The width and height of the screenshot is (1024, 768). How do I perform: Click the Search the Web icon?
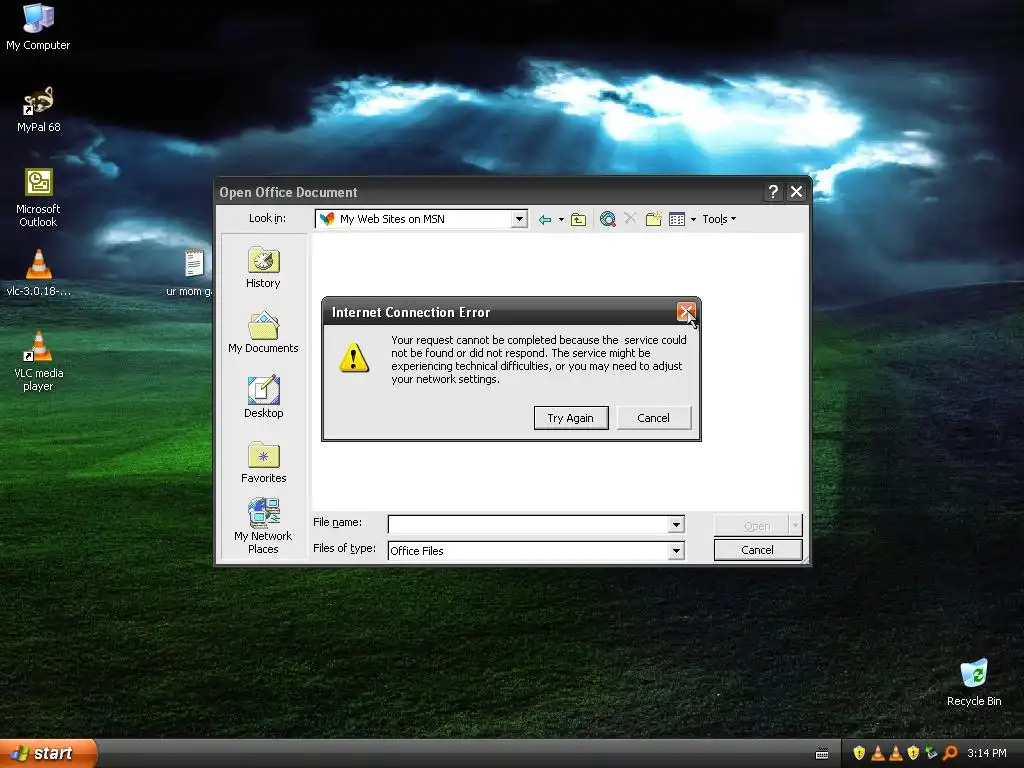[x=607, y=219]
